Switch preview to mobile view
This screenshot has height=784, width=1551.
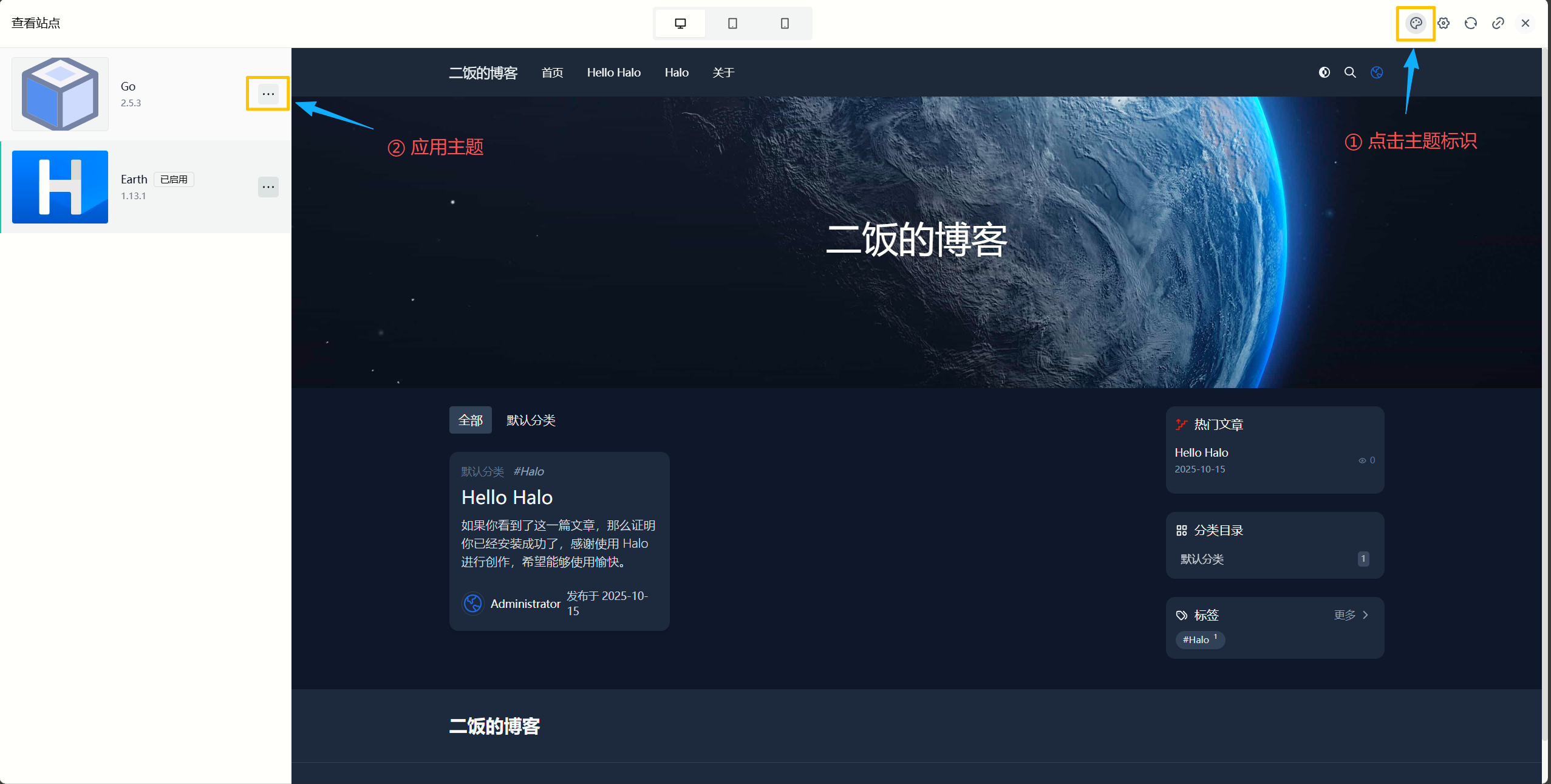pyautogui.click(x=784, y=23)
